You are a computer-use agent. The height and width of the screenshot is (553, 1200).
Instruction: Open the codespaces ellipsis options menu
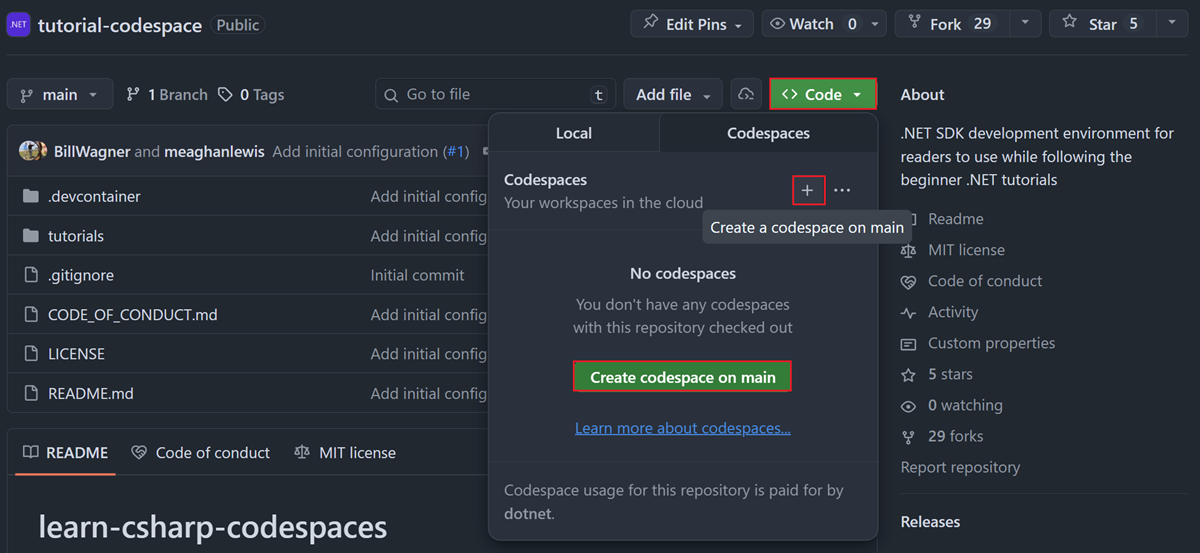(842, 190)
